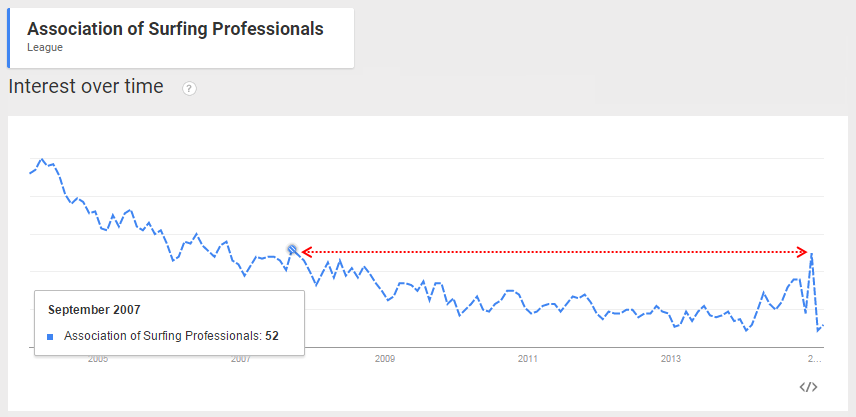856x417 pixels.
Task: Click the late spike peak before 2015
Action: [812, 253]
